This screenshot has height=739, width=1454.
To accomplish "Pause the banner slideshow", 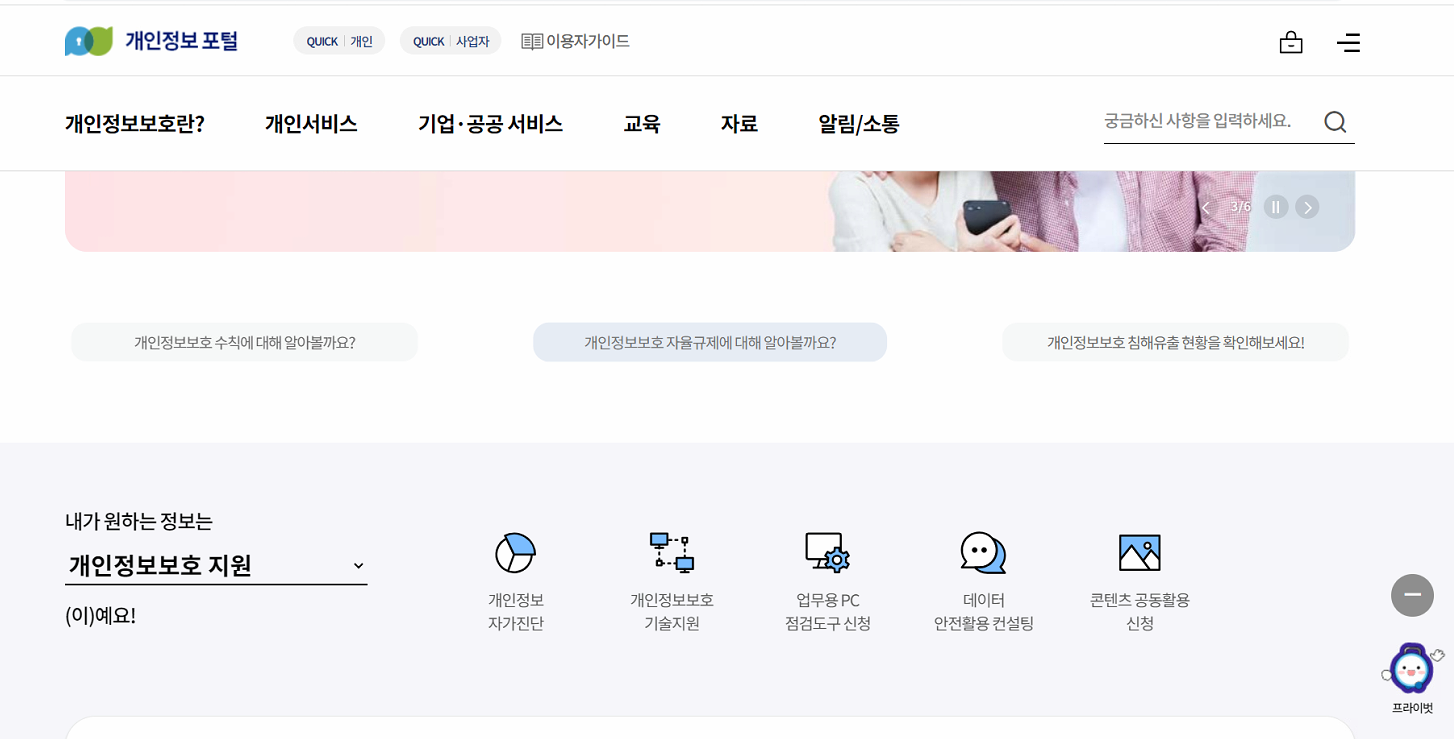I will click(x=1275, y=207).
